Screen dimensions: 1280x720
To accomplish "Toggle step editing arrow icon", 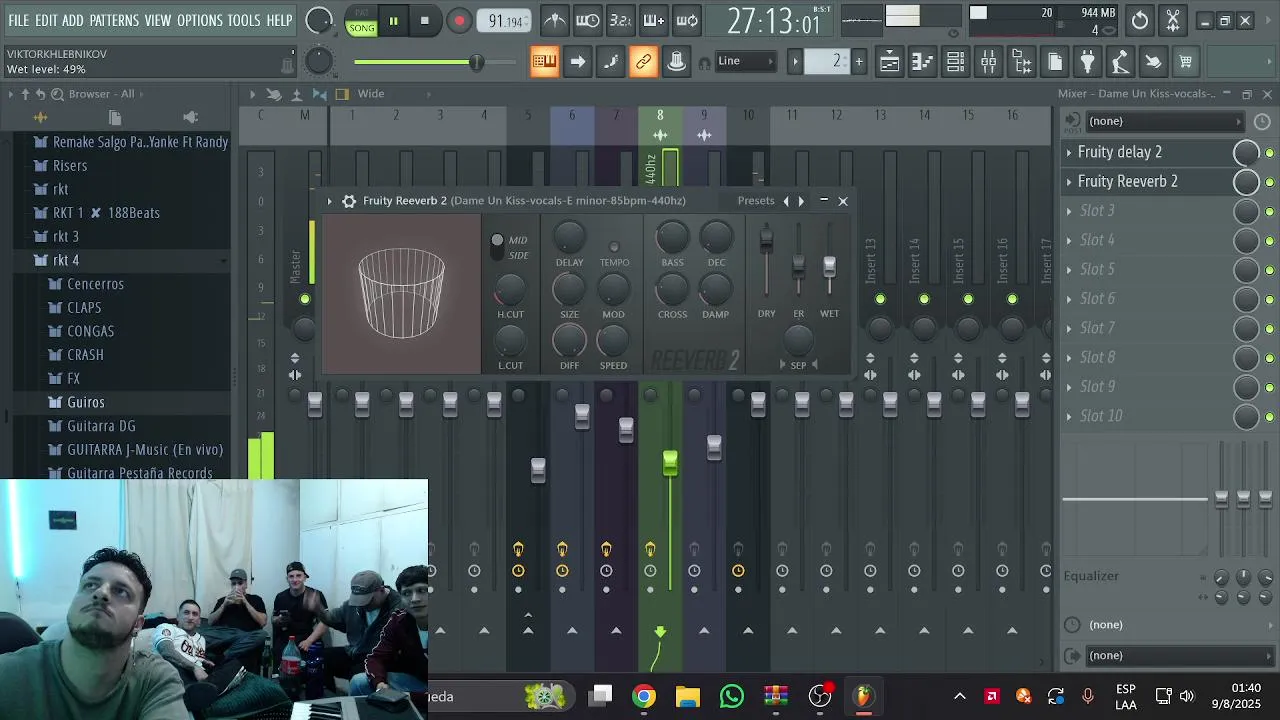I will click(578, 61).
